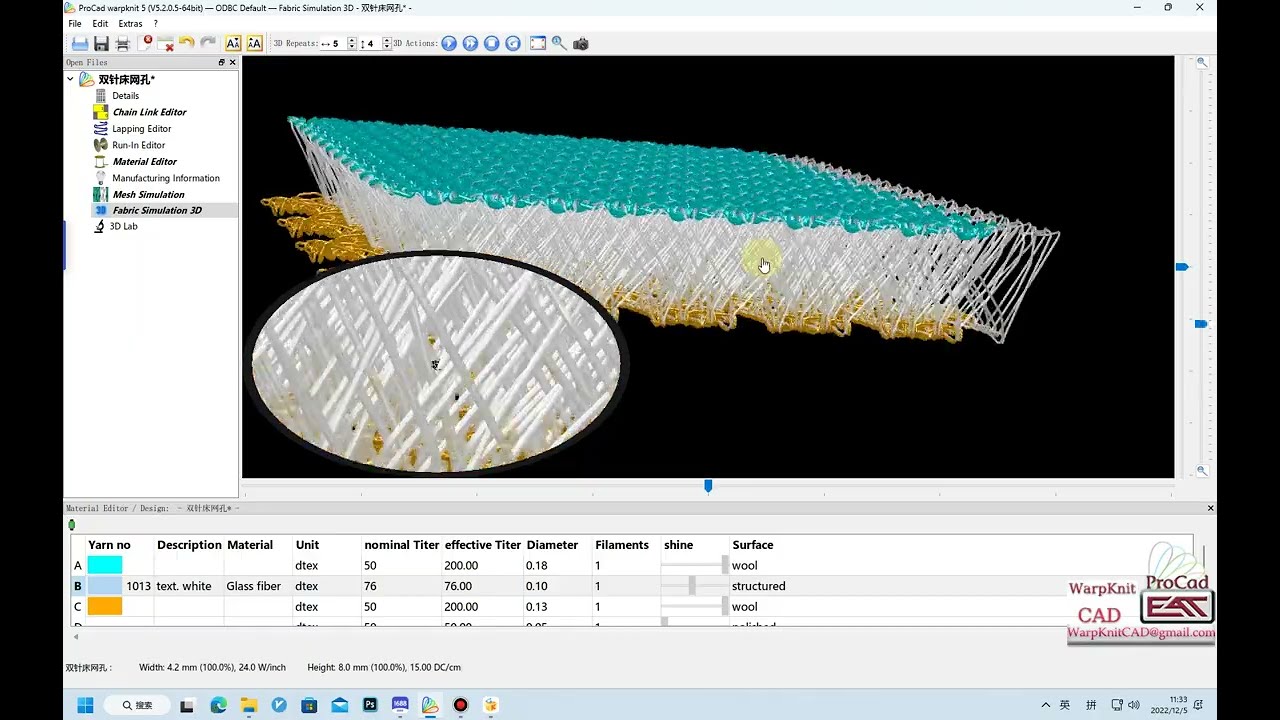The height and width of the screenshot is (720, 1280).
Task: Click the save floppy disk icon
Action: pyautogui.click(x=101, y=43)
